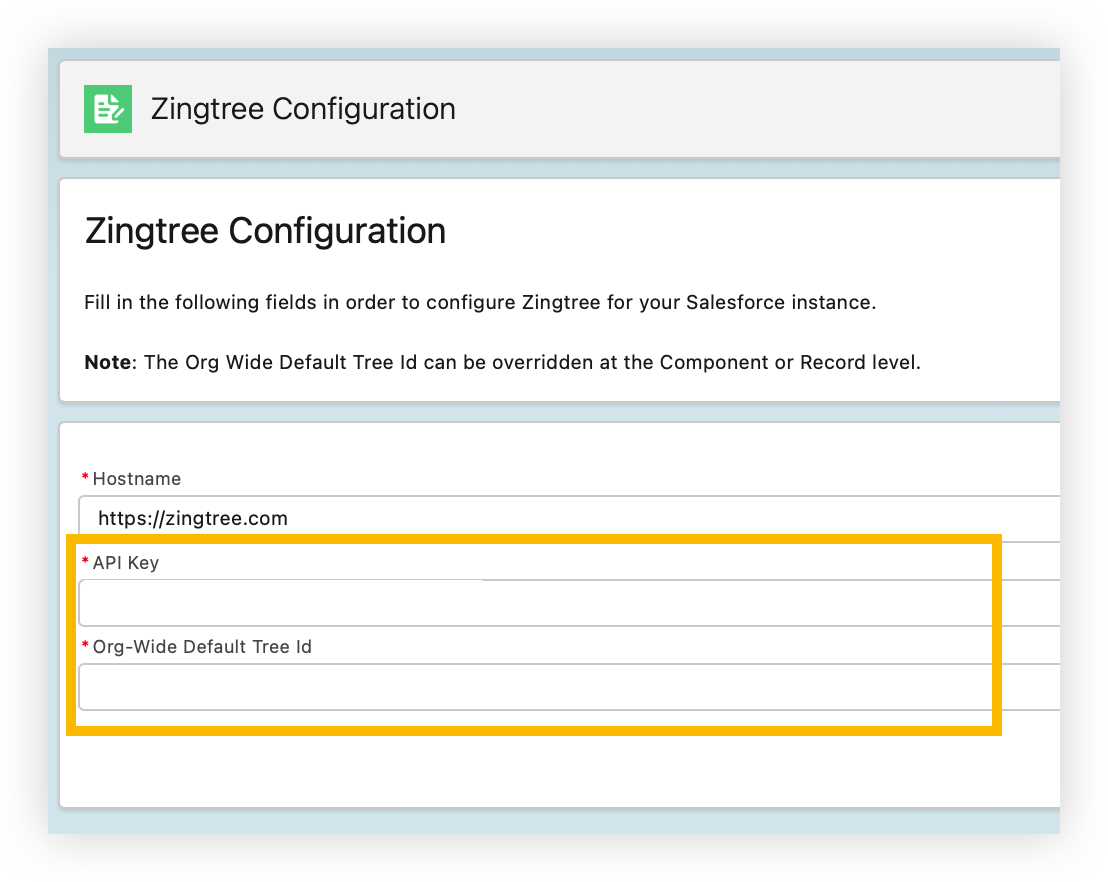Click the red asterisk beside API Key

[x=86, y=561]
